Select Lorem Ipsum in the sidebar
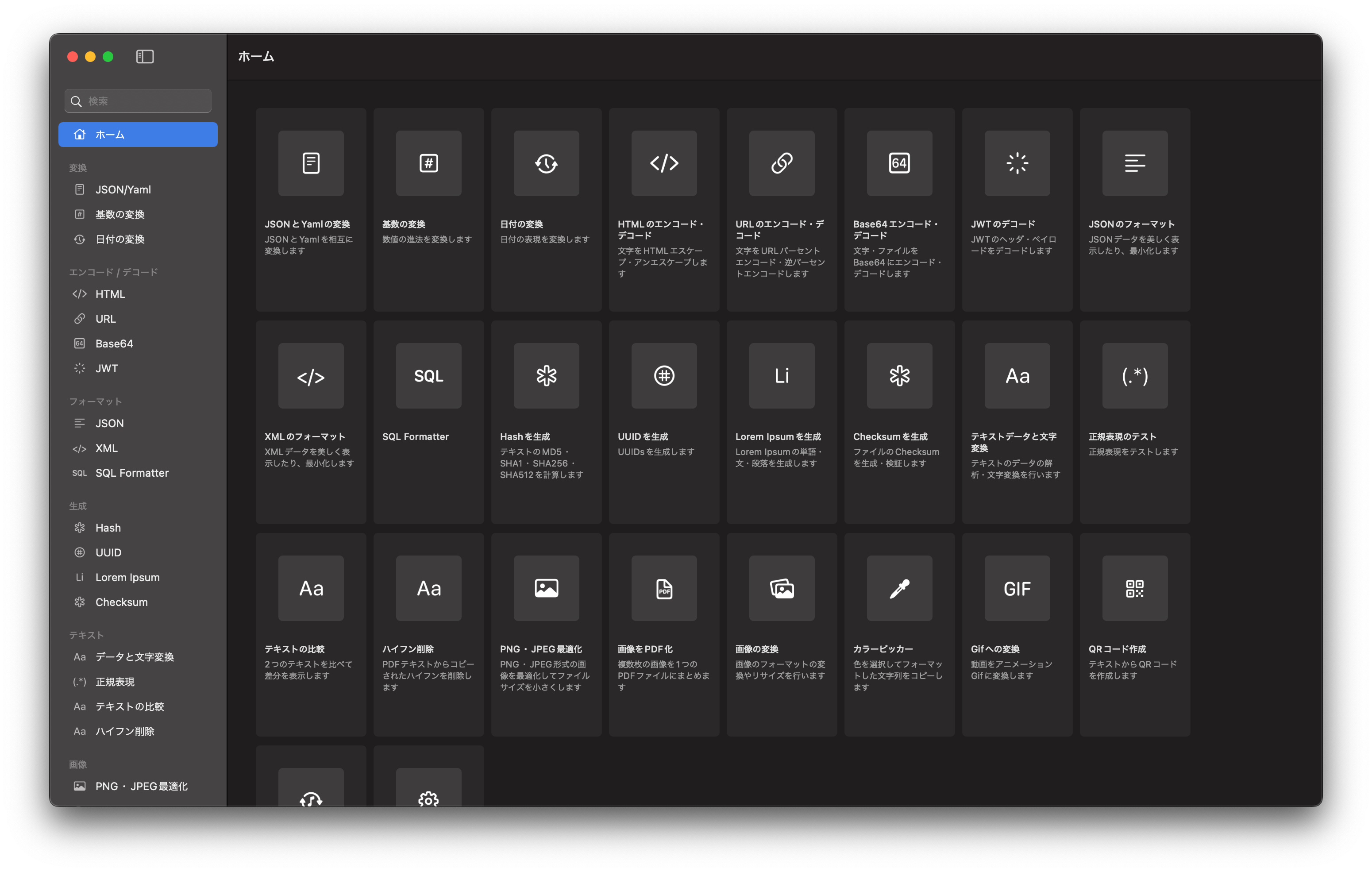The width and height of the screenshot is (1372, 872). (x=138, y=577)
